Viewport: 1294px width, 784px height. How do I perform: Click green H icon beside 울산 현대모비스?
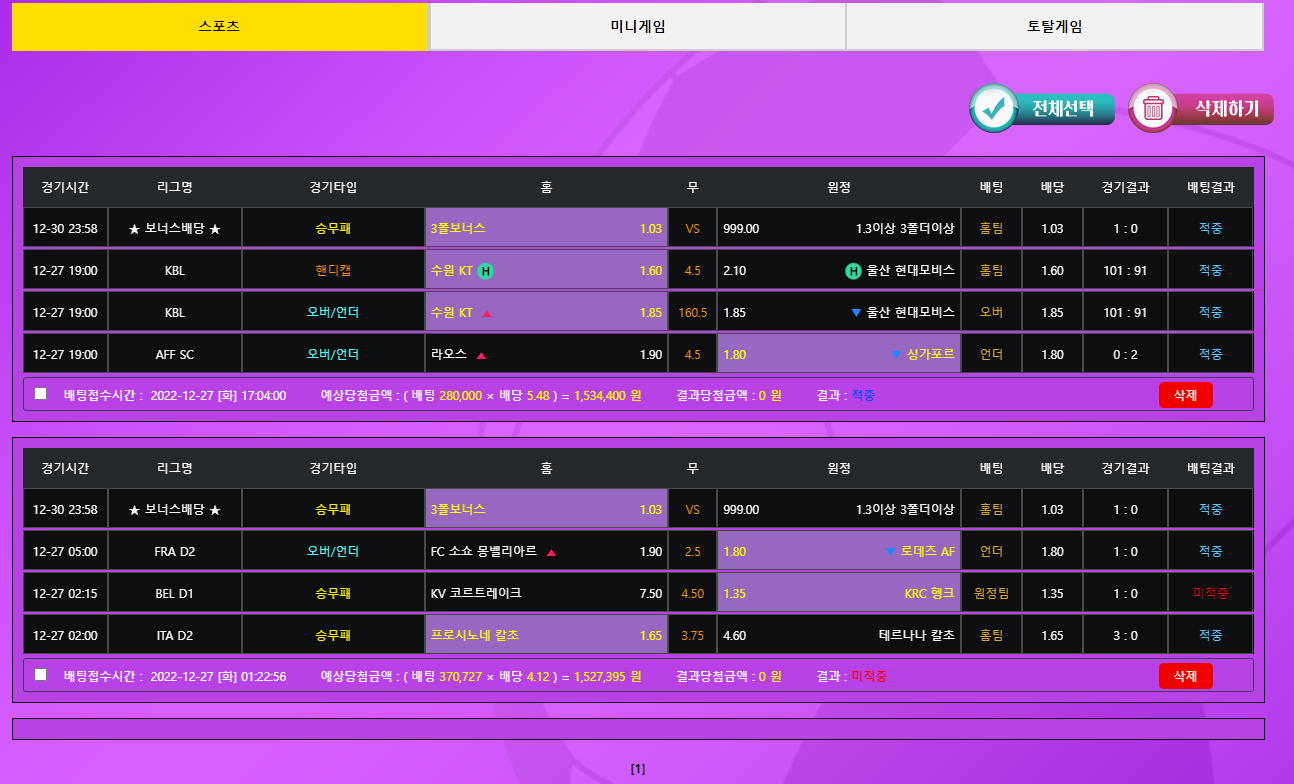tap(854, 270)
